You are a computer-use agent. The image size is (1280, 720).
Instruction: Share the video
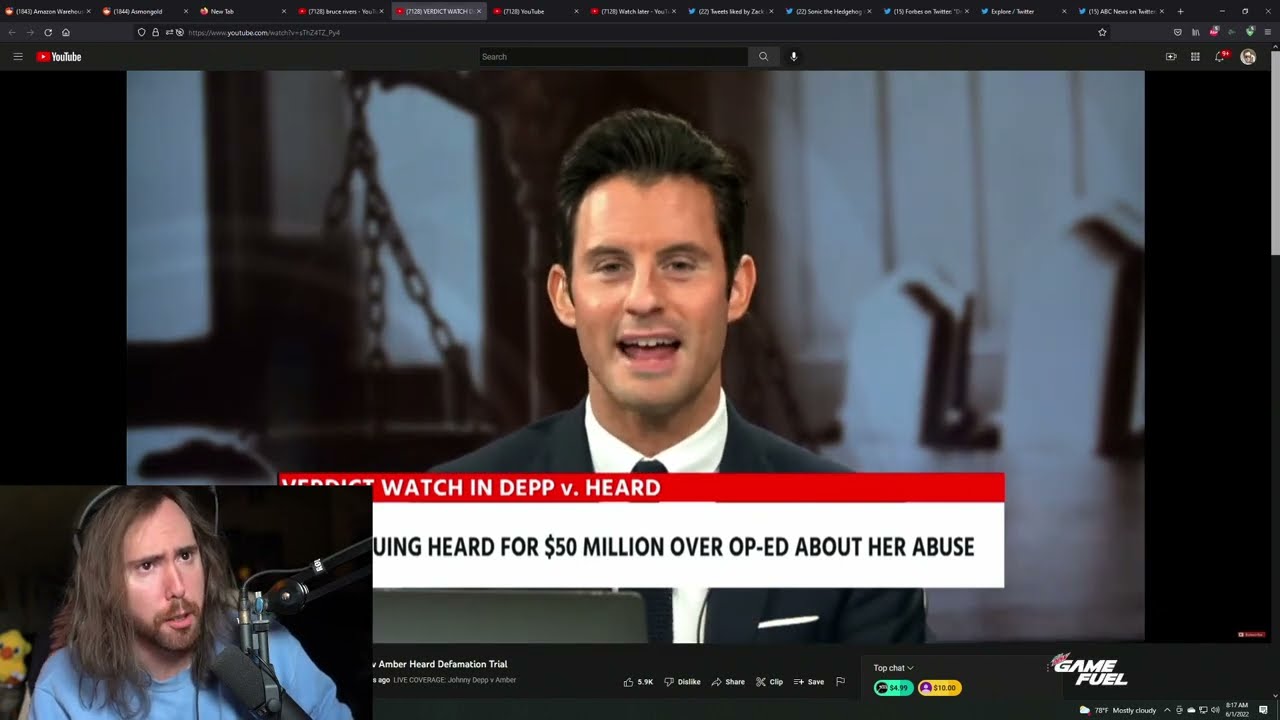728,682
